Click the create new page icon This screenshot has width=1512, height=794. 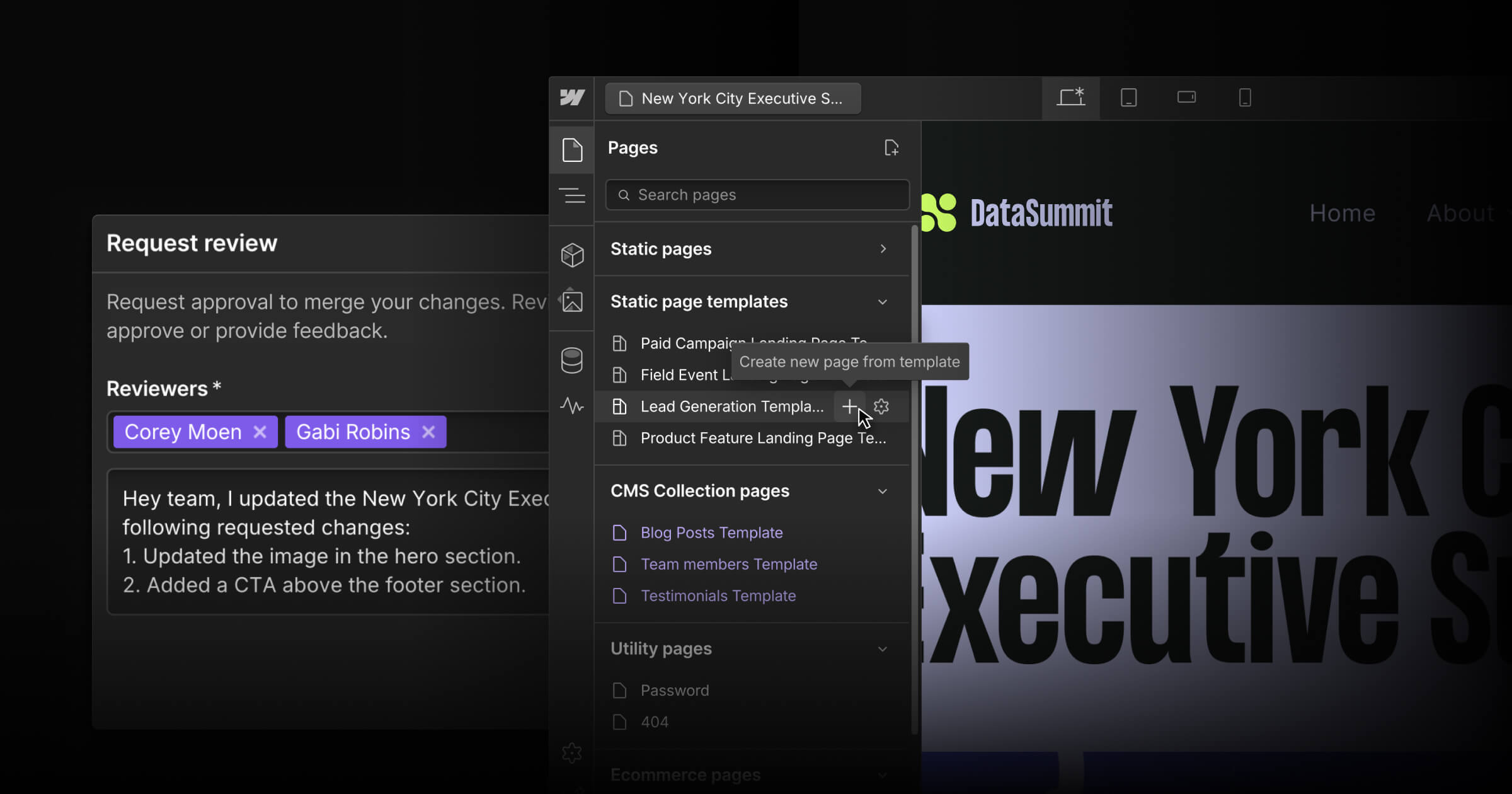pyautogui.click(x=891, y=148)
